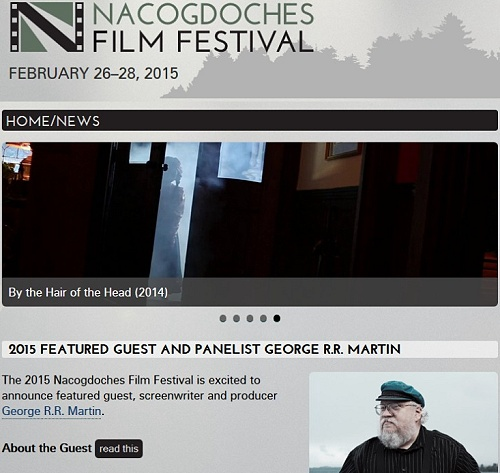Click the slideshow film still image

[x=250, y=210]
